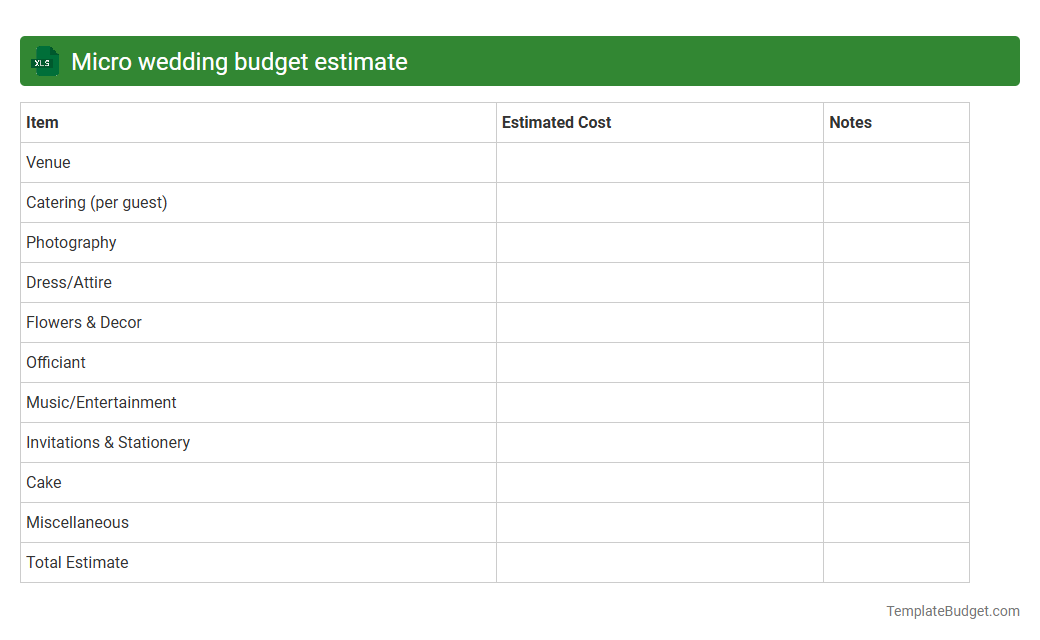The height and width of the screenshot is (640, 1040).
Task: Click the Notes column header
Action: point(850,122)
